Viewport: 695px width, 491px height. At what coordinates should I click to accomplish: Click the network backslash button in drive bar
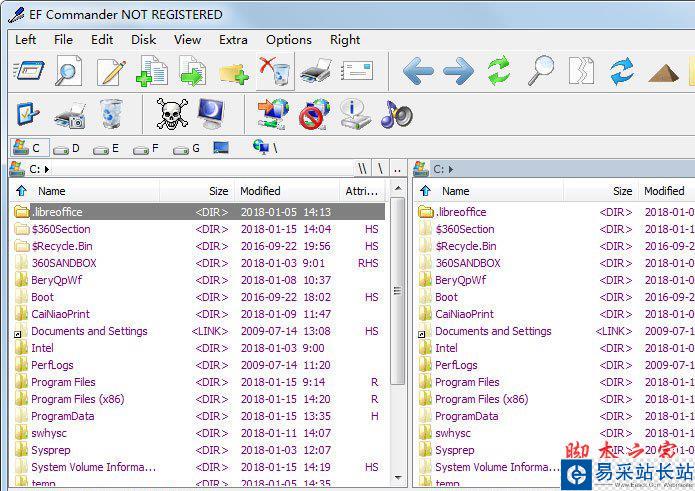(x=266, y=147)
